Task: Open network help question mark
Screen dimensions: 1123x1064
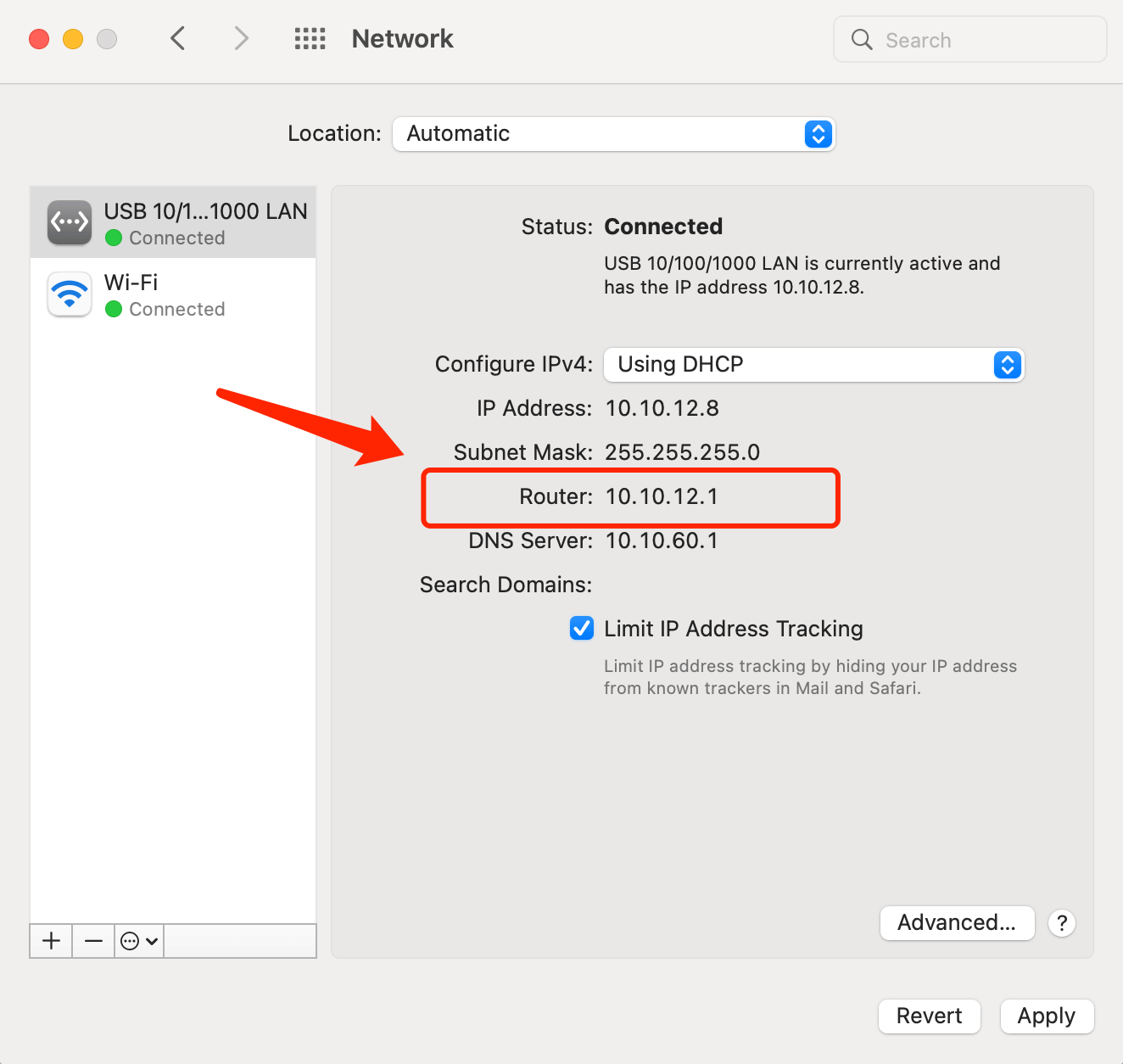Action: [1062, 922]
